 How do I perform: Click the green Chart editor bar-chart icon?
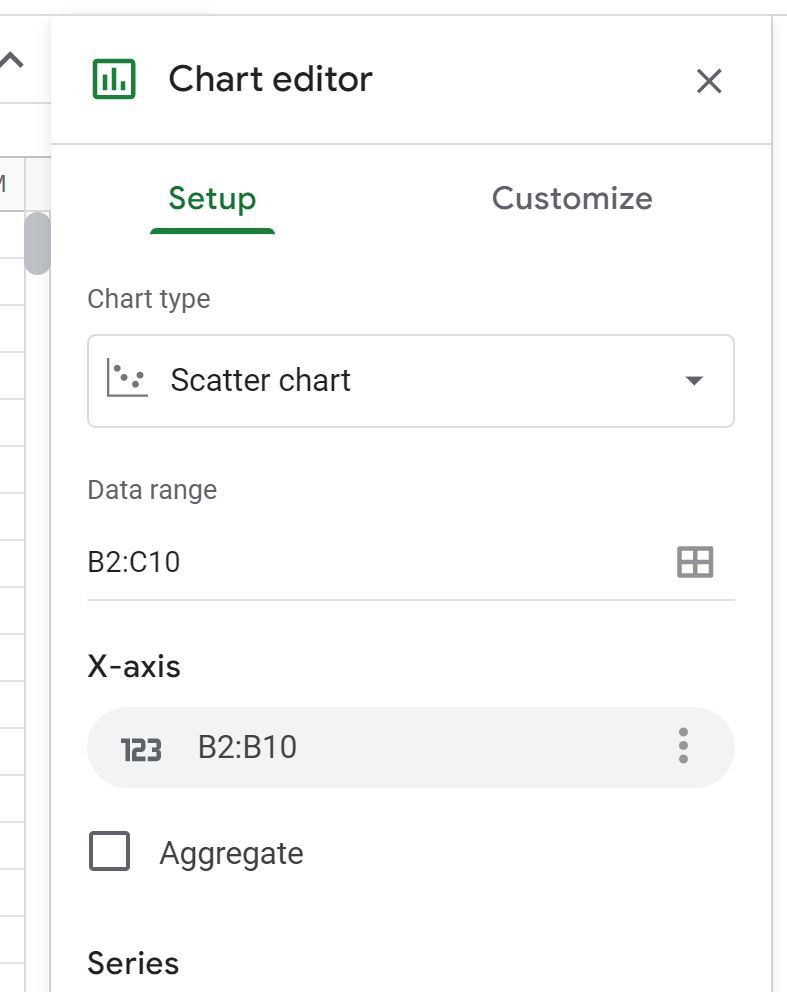click(114, 79)
